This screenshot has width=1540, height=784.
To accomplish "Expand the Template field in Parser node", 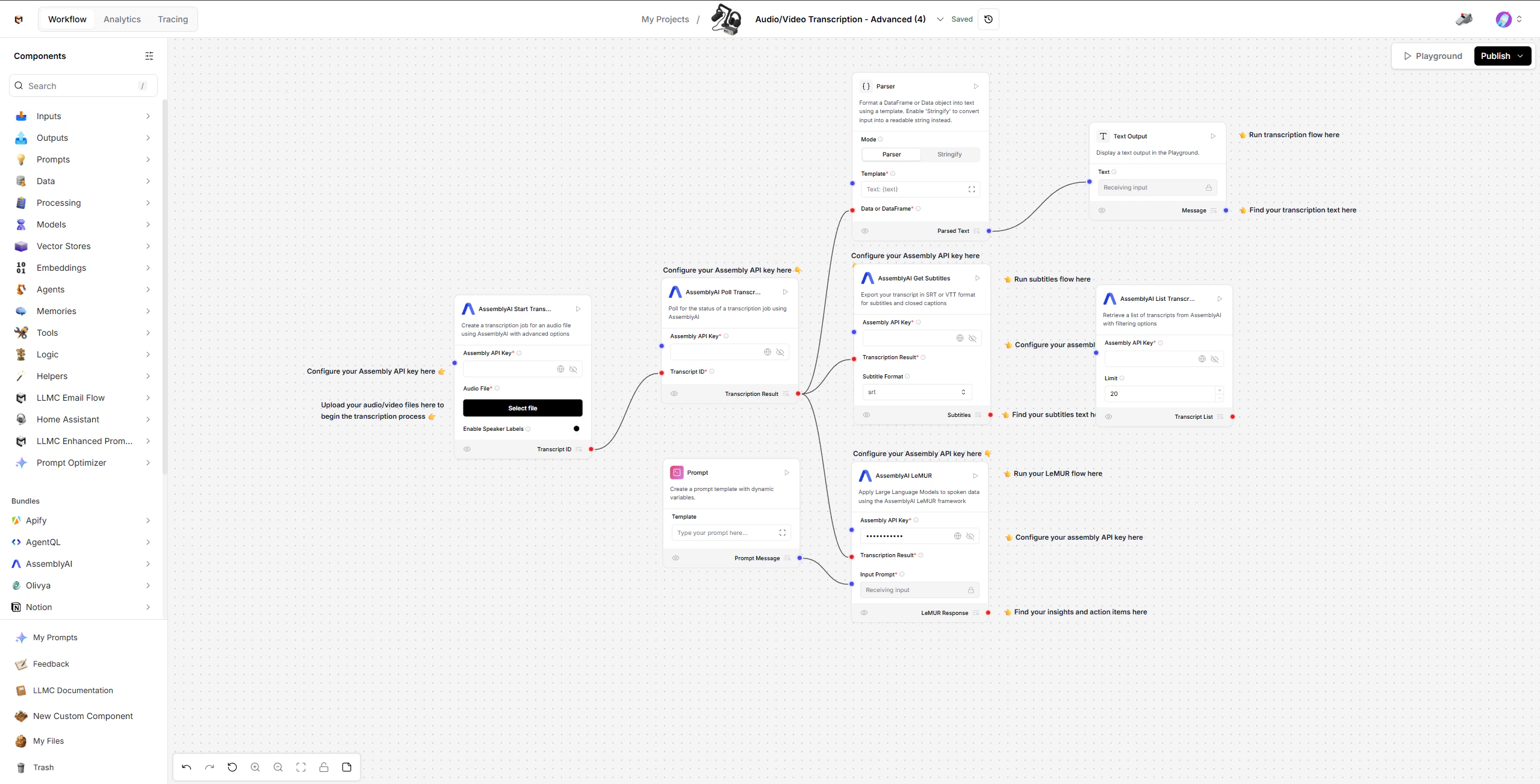I will [971, 190].
